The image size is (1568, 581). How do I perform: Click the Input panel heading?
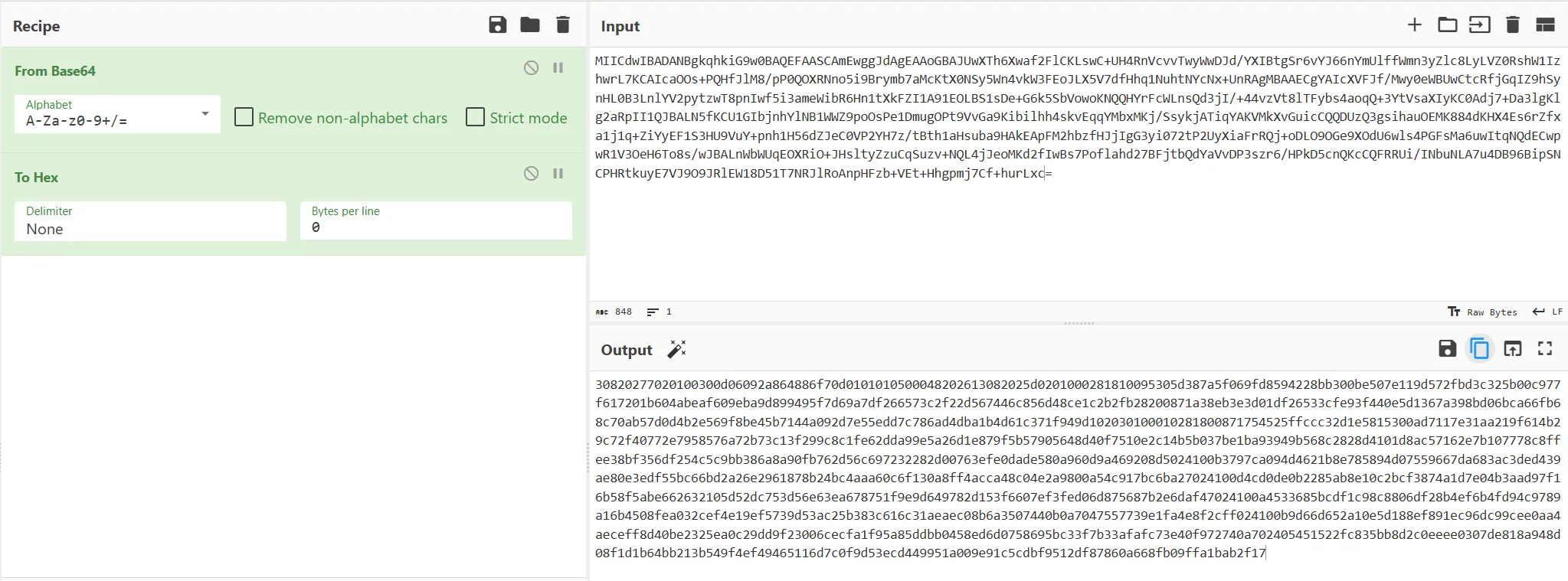click(620, 26)
